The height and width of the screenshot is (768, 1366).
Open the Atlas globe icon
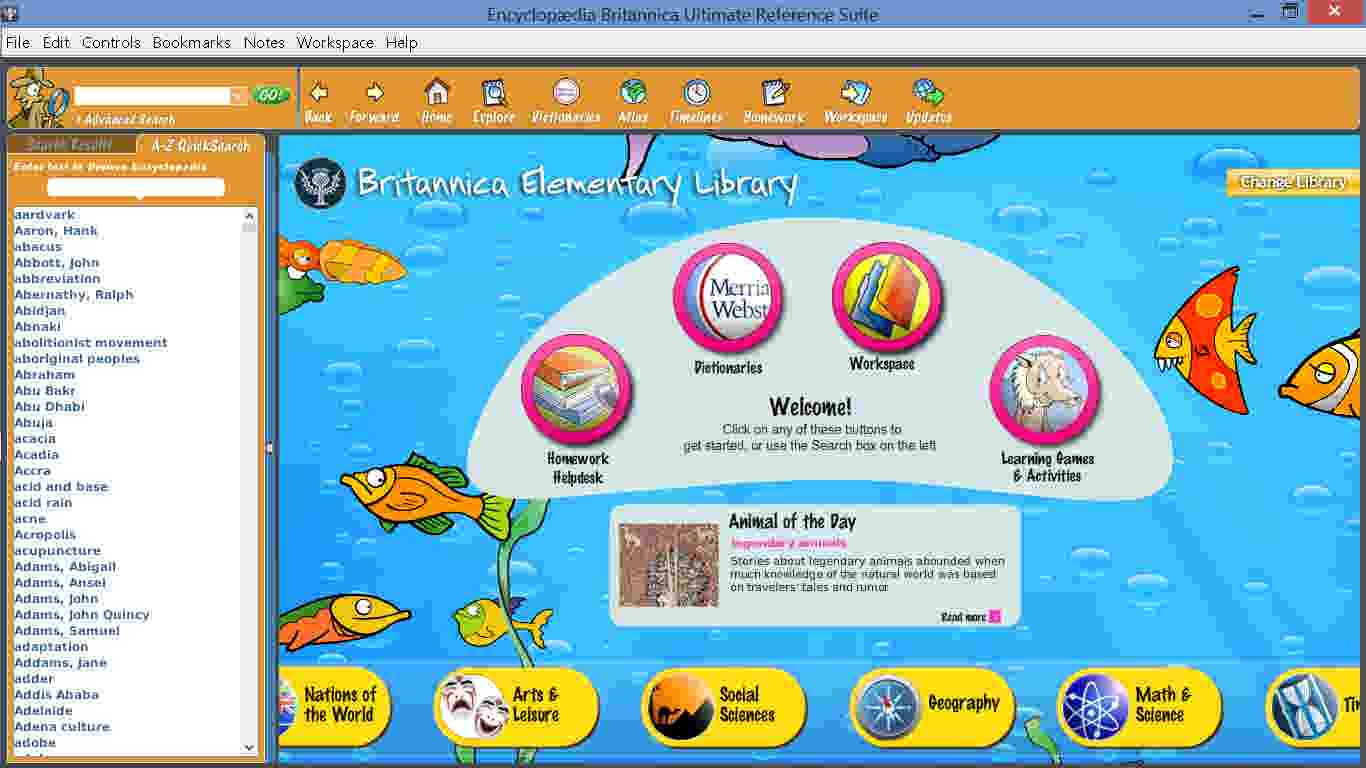[x=633, y=94]
